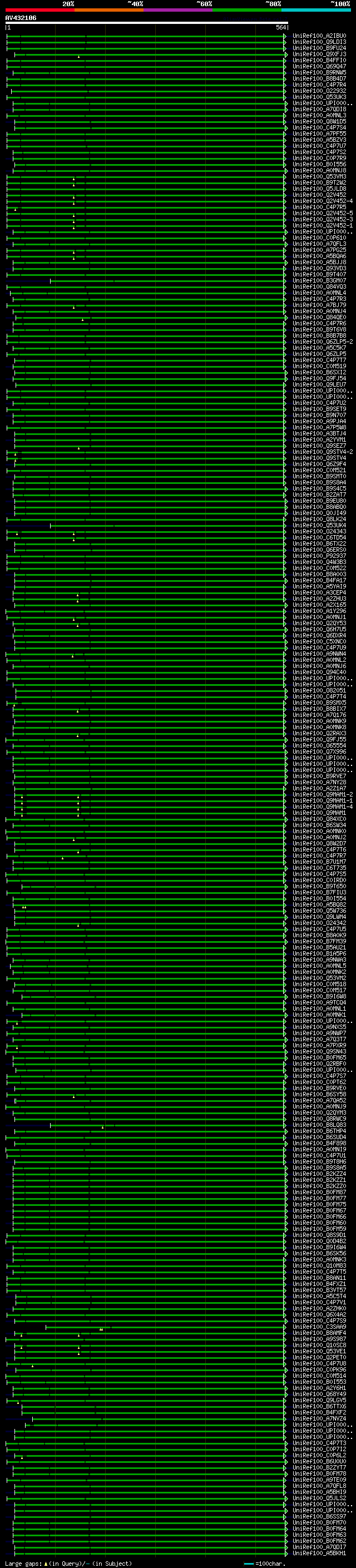
Task: Select hit label UniRef100_B9T6V8
Action: [x=319, y=329]
